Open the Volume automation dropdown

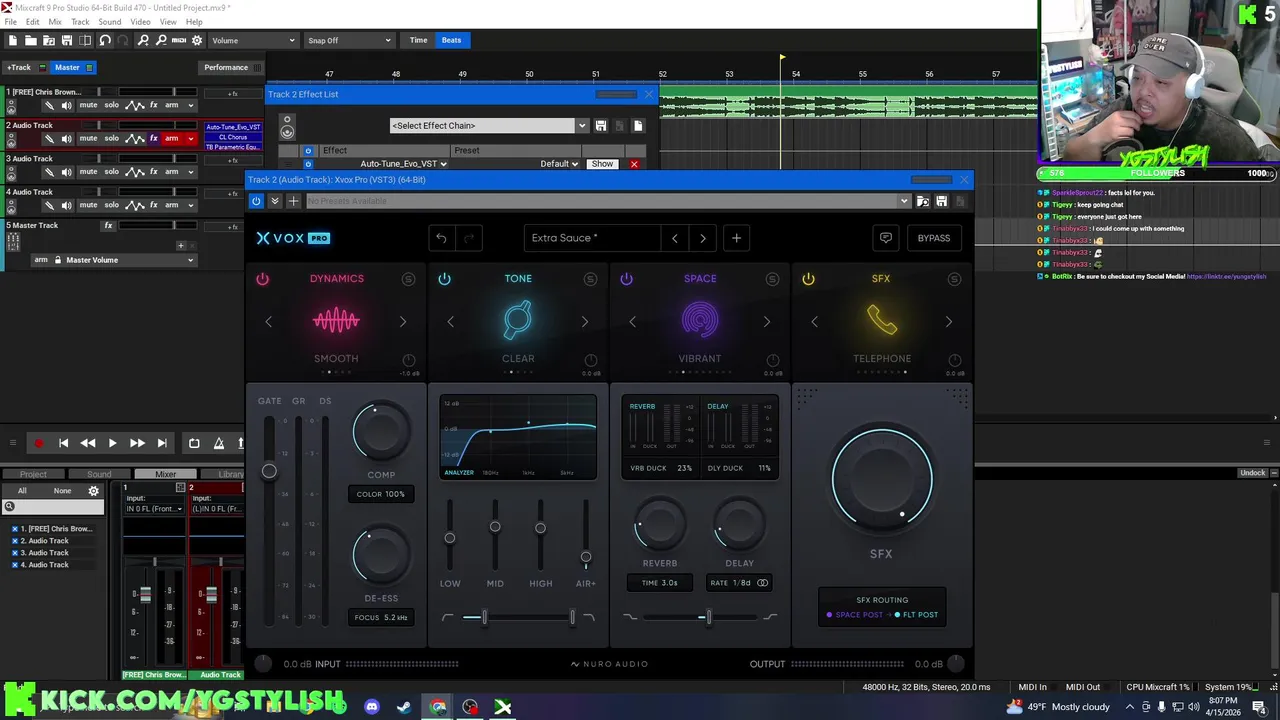tap(253, 40)
